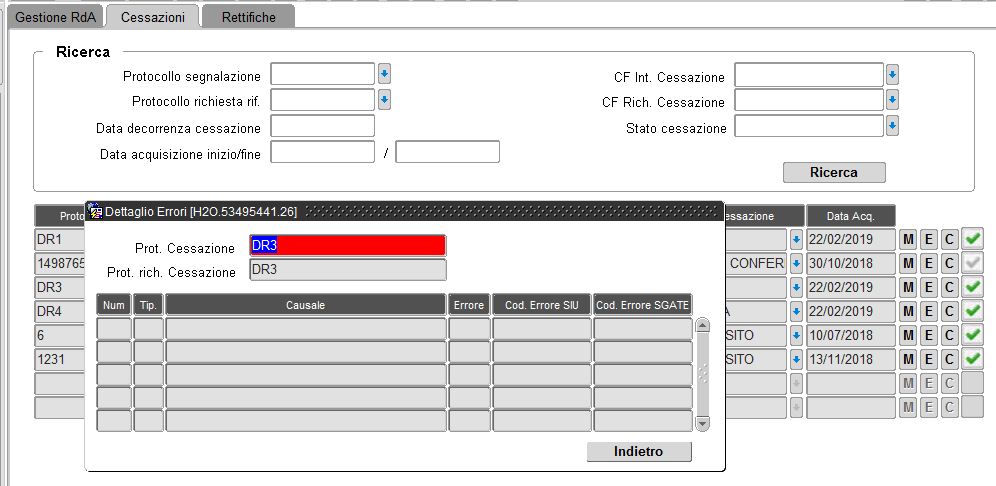Open the Protocollo segnalazione value list arrow
The image size is (996, 486).
384,74
